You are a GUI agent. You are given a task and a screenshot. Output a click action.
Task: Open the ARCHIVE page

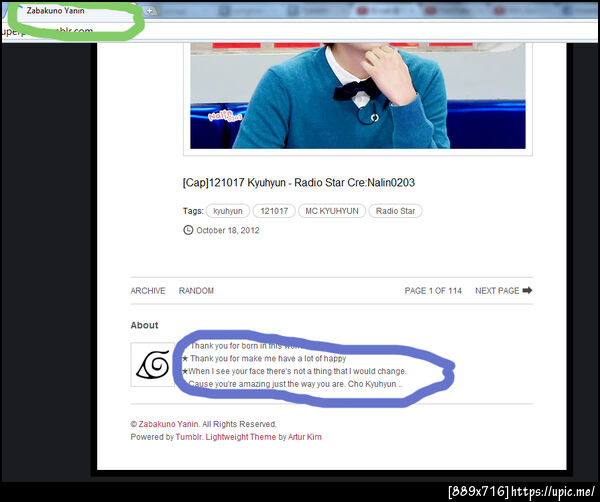tap(148, 291)
